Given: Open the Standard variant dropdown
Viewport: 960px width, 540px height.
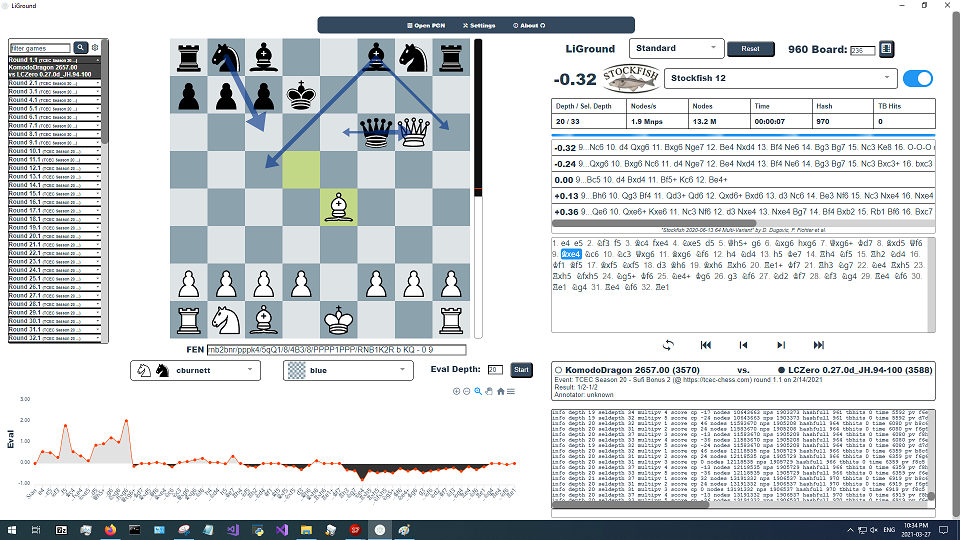Looking at the screenshot, I should pos(677,48).
